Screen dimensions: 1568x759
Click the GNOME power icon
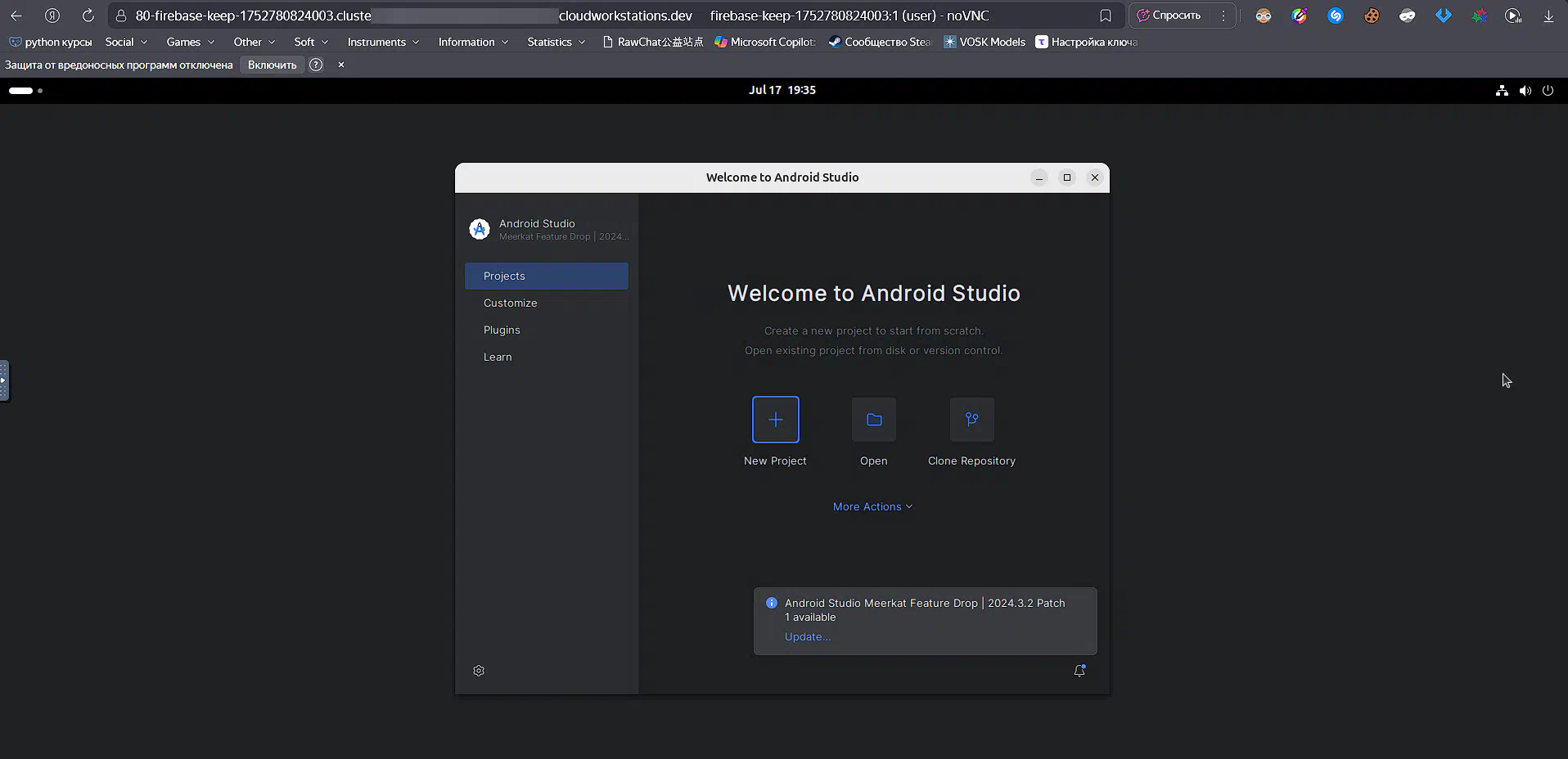tap(1548, 91)
